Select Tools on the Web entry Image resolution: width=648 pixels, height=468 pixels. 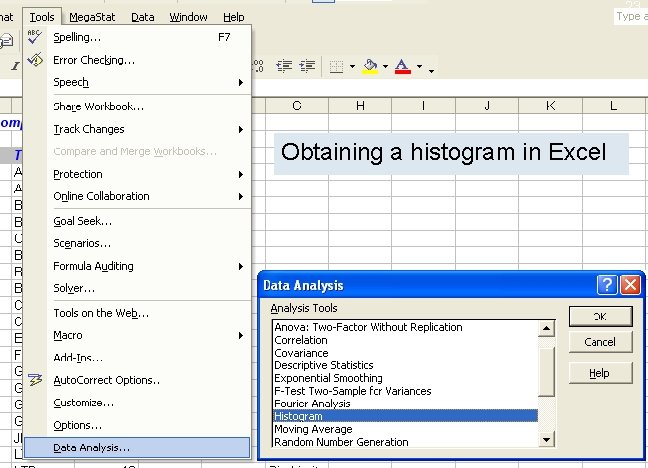[137, 313]
